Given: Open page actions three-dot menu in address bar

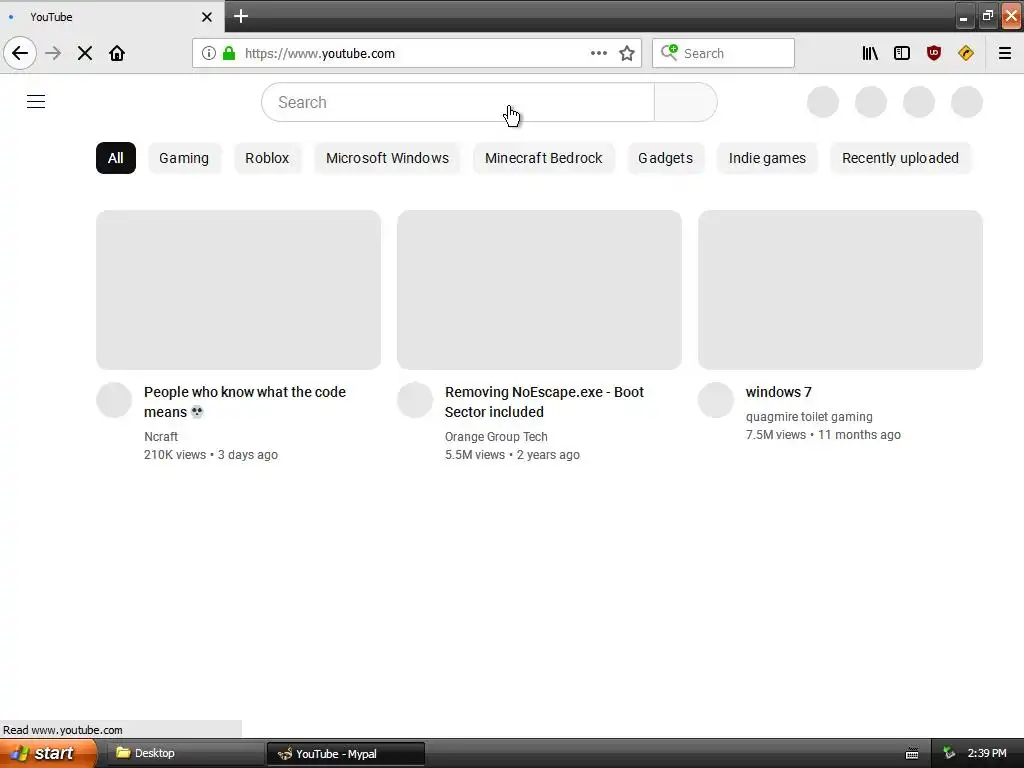Looking at the screenshot, I should point(599,53).
